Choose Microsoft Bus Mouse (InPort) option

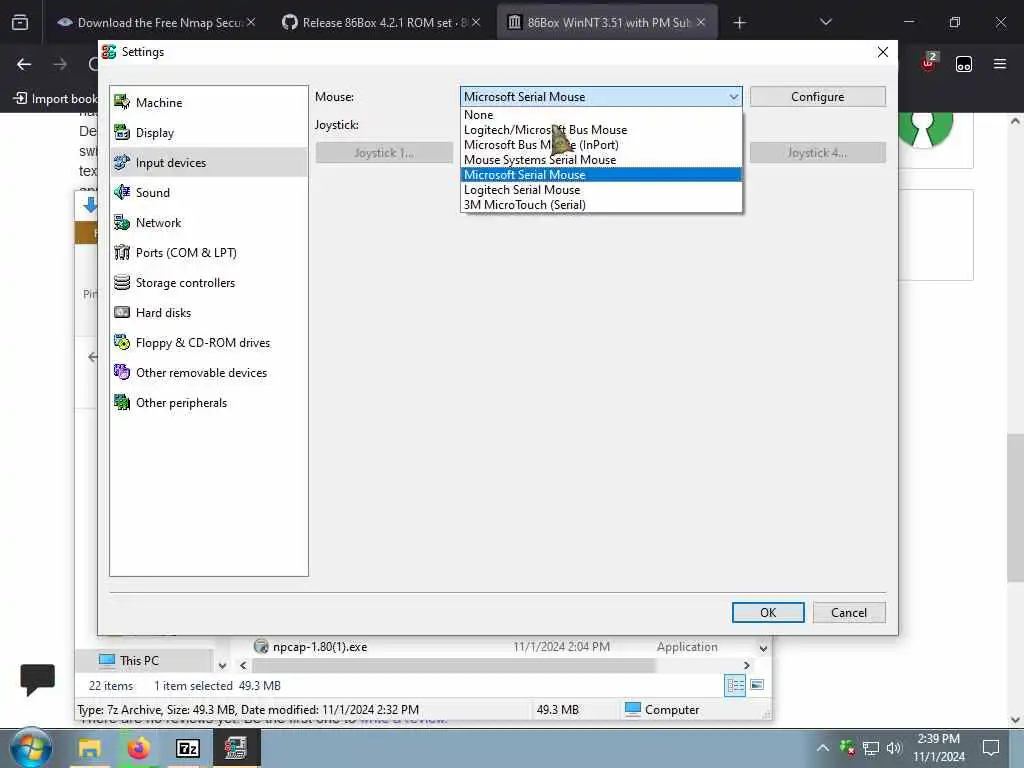click(x=601, y=145)
